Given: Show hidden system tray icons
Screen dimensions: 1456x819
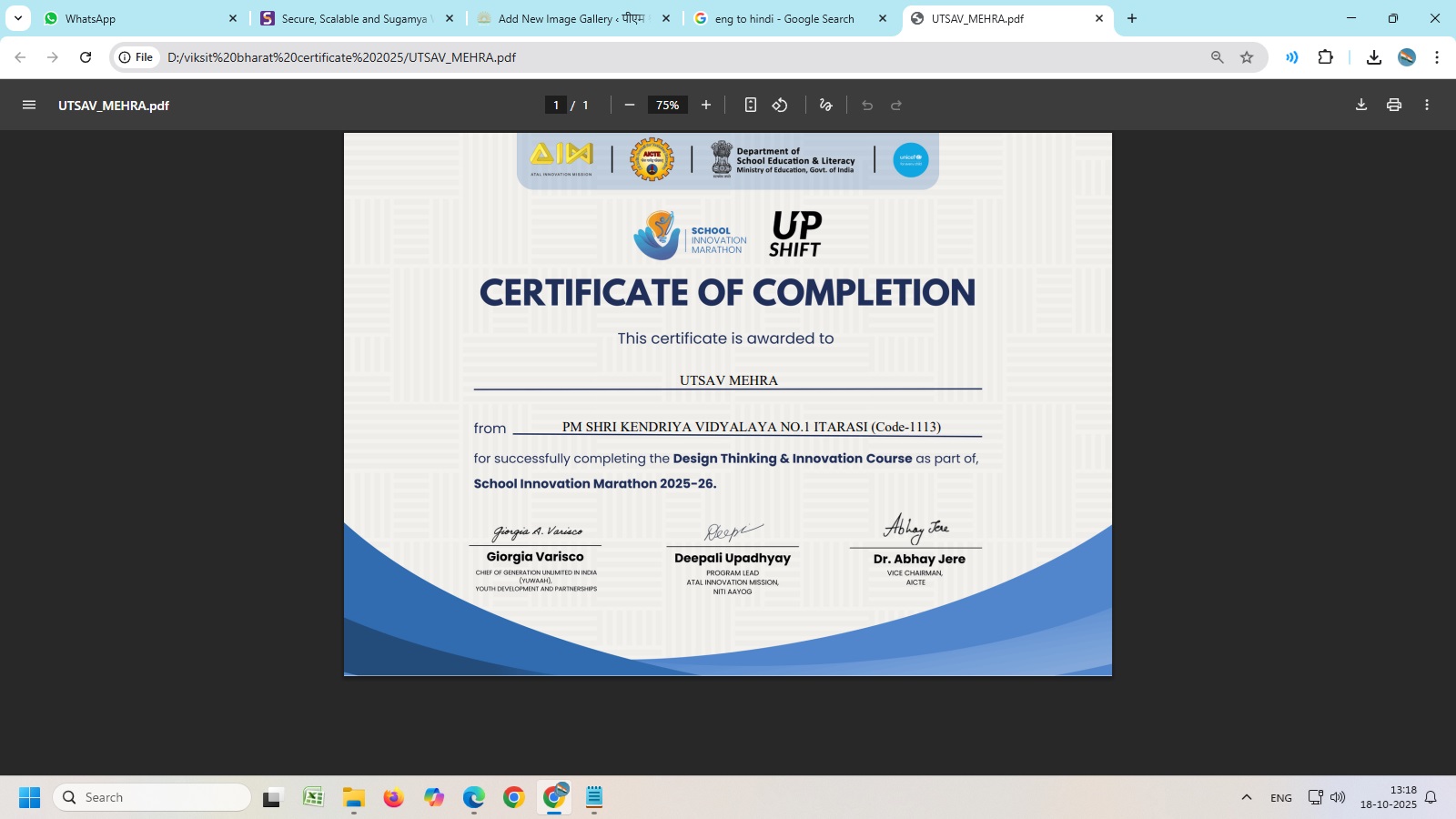Looking at the screenshot, I should tap(1247, 797).
